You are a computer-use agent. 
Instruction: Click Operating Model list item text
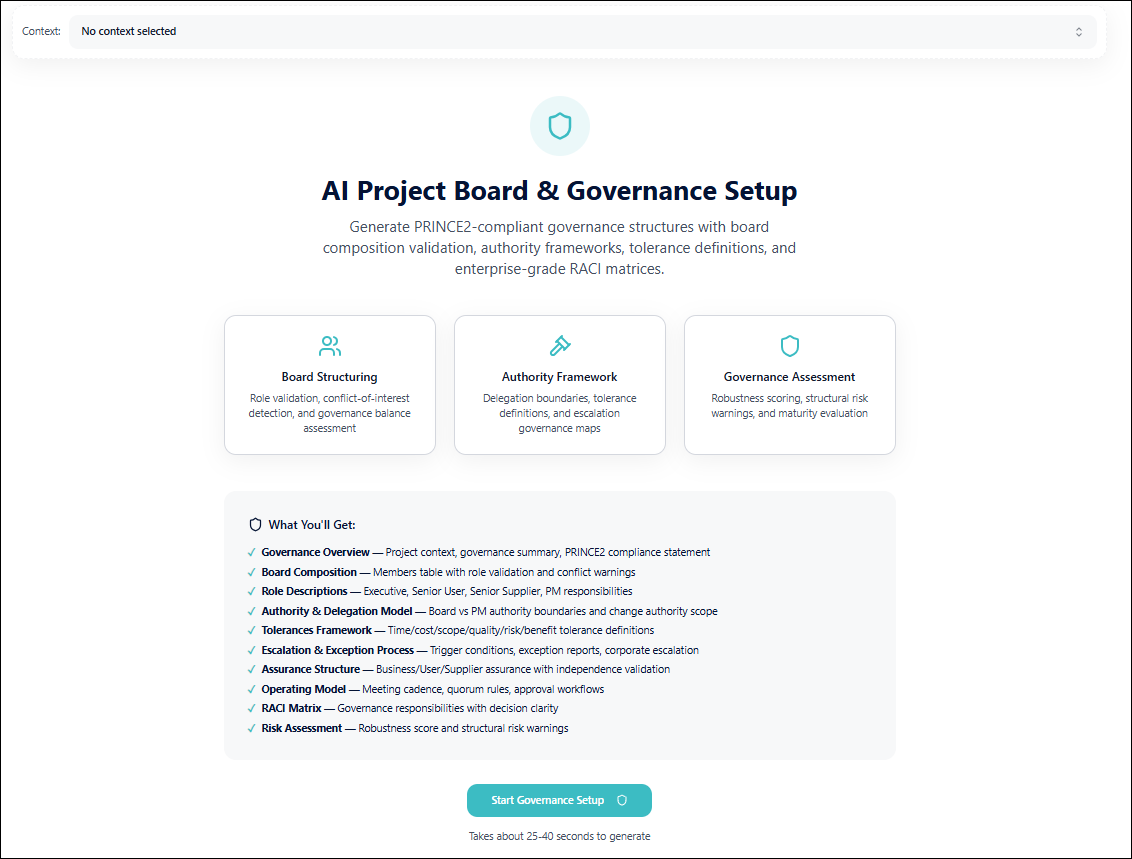coord(433,689)
